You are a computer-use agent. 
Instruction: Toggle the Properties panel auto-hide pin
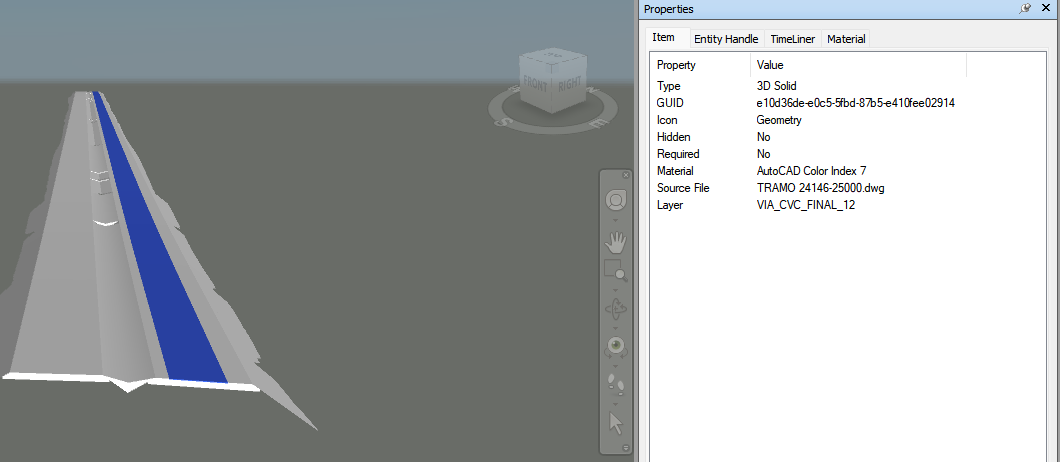click(1026, 9)
